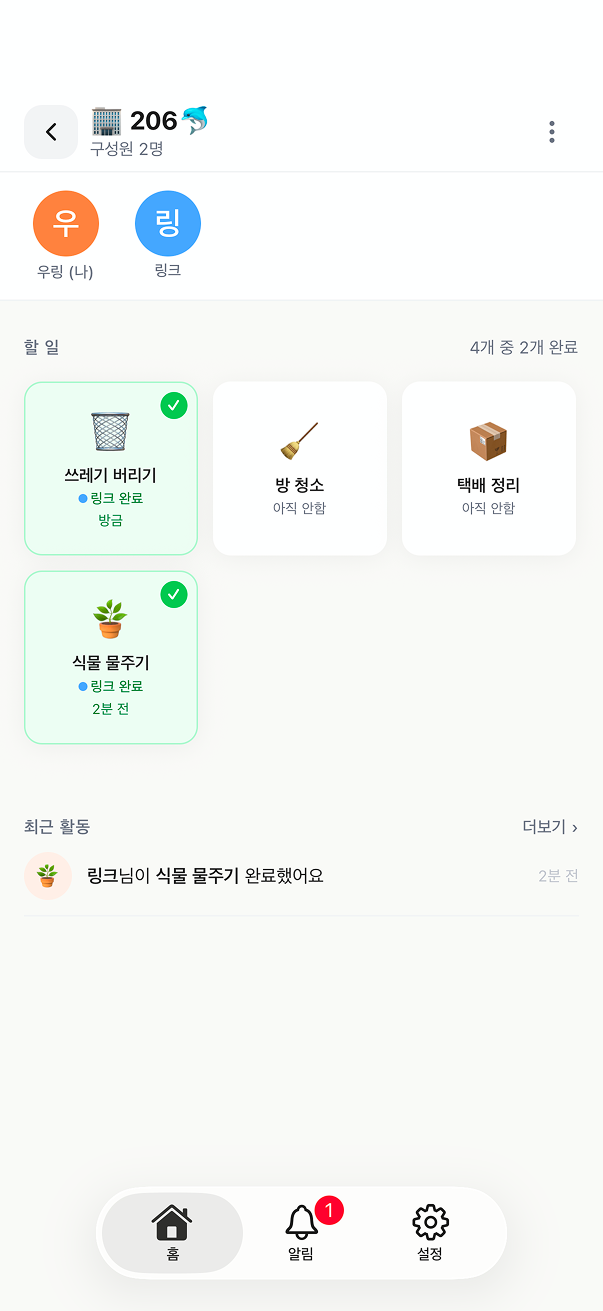
Task: Toggle the checkmark on 식물 물주기 card
Action: click(x=174, y=594)
